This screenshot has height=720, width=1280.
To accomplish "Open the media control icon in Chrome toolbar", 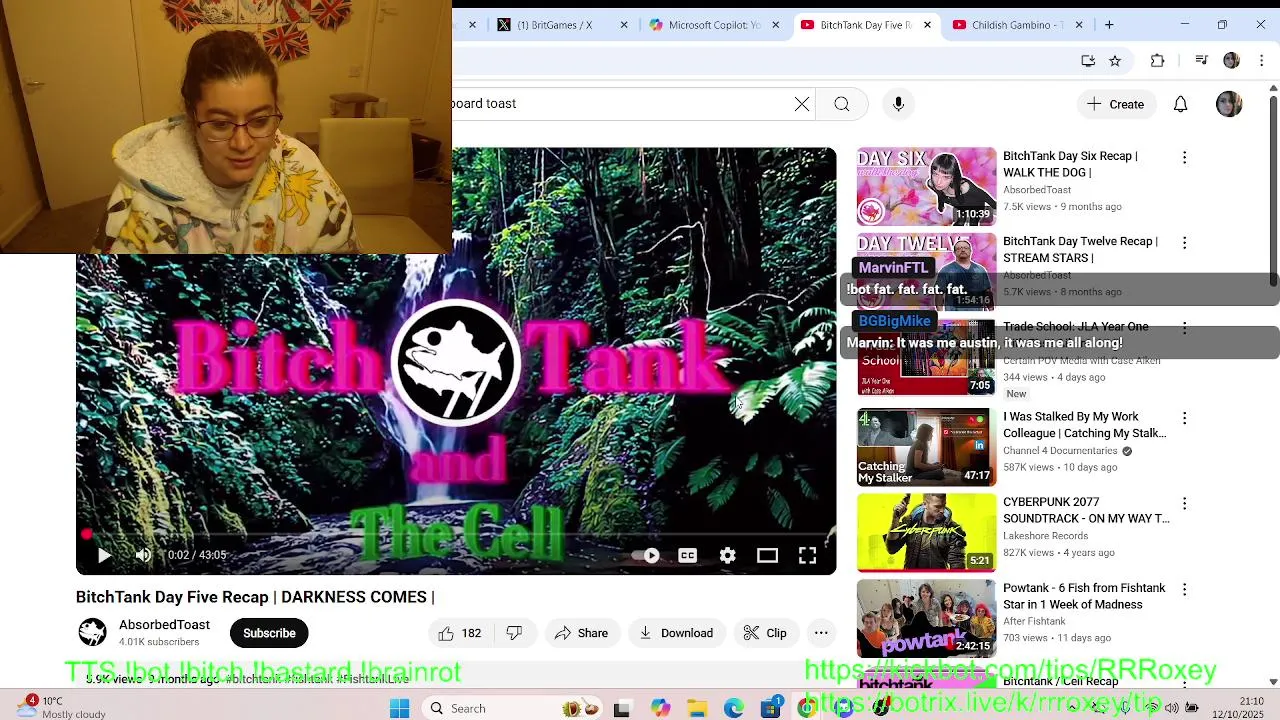I will coord(1201,61).
